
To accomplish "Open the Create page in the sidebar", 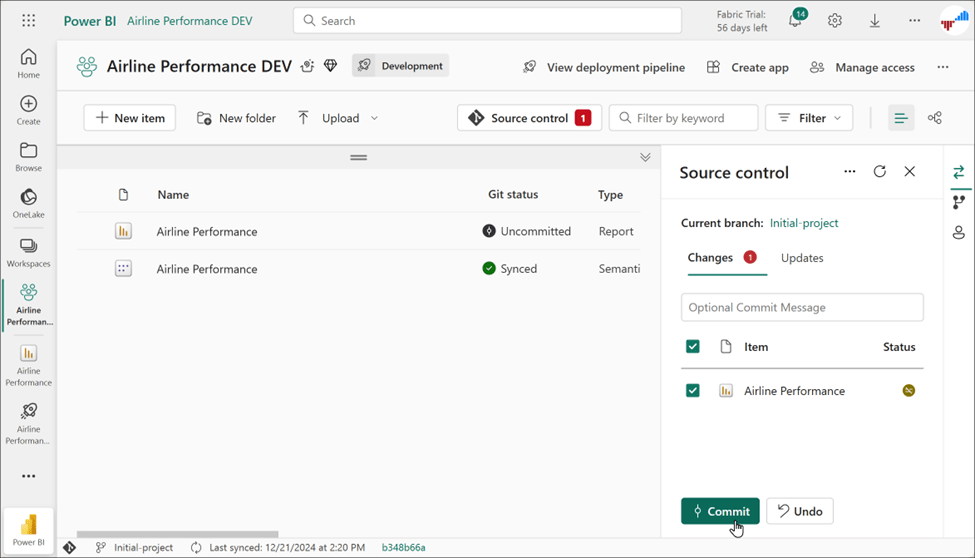I will (29, 110).
